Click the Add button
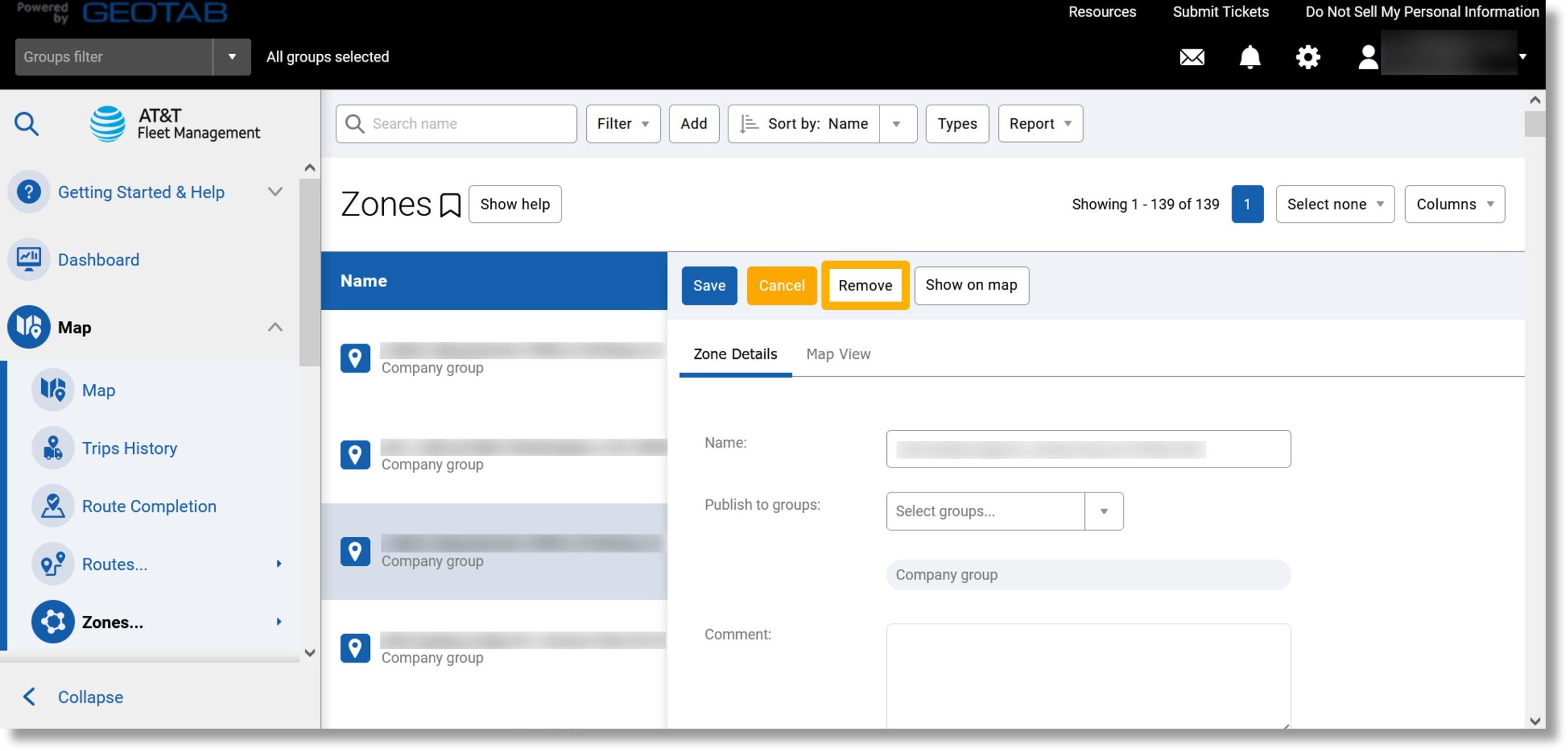The height and width of the screenshot is (751, 1568). pyautogui.click(x=694, y=124)
